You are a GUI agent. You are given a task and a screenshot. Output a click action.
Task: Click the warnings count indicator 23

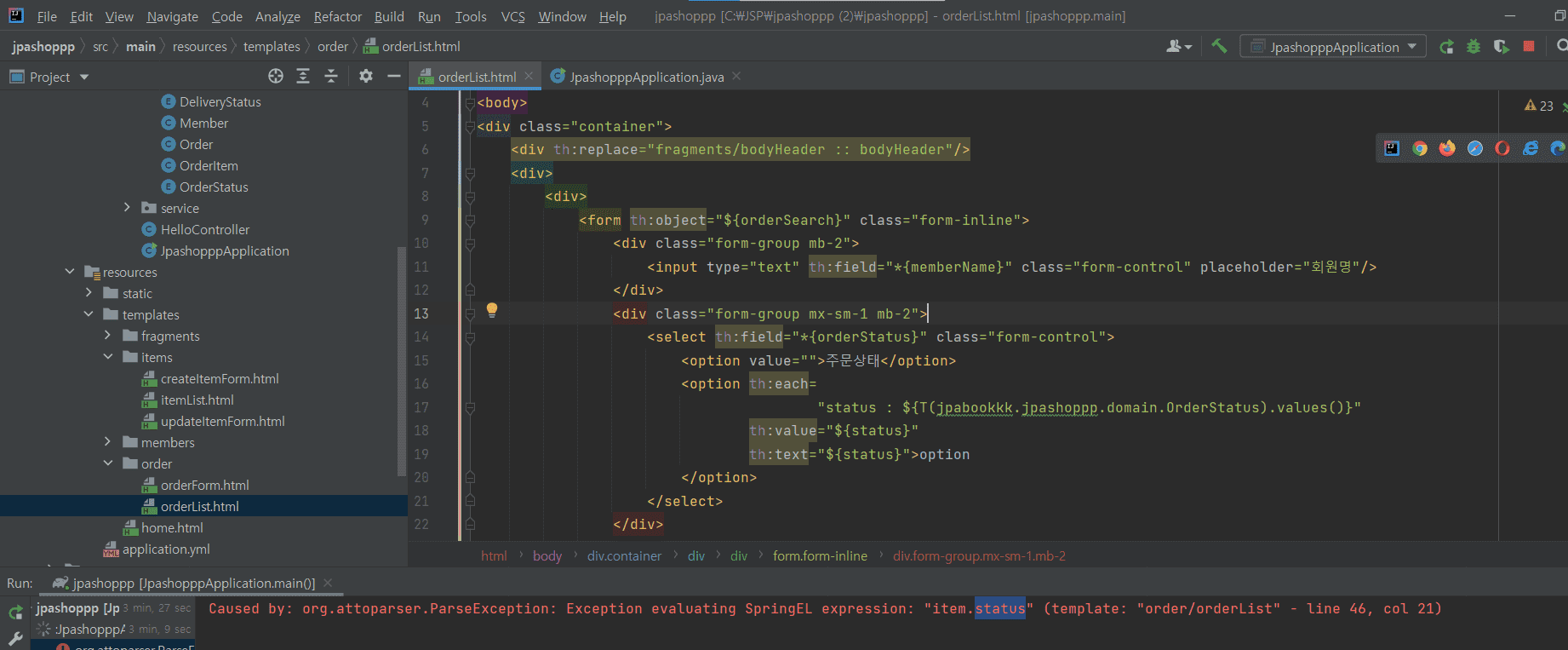(x=1539, y=106)
